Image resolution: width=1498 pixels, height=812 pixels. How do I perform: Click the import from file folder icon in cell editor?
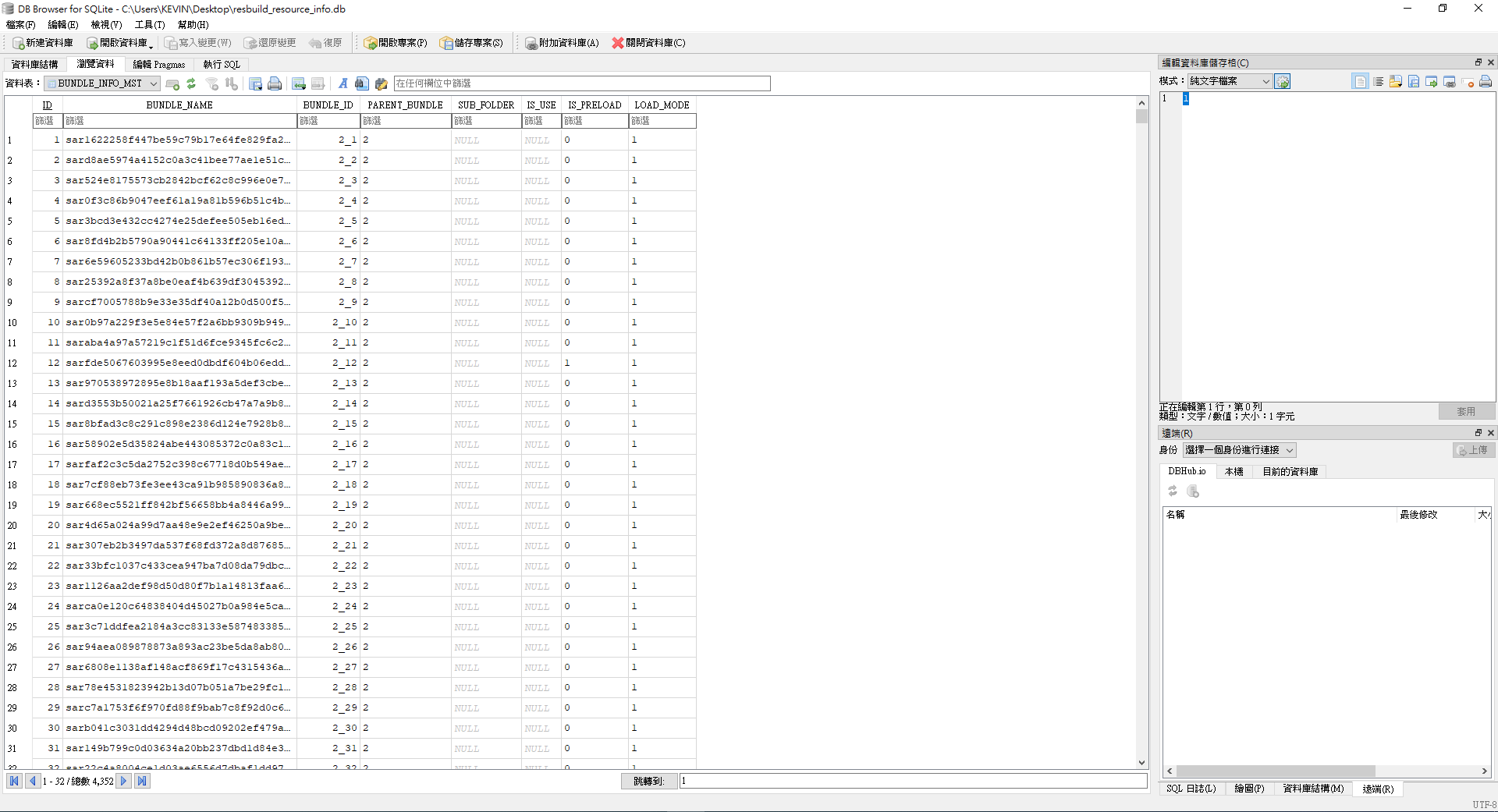click(x=1396, y=81)
